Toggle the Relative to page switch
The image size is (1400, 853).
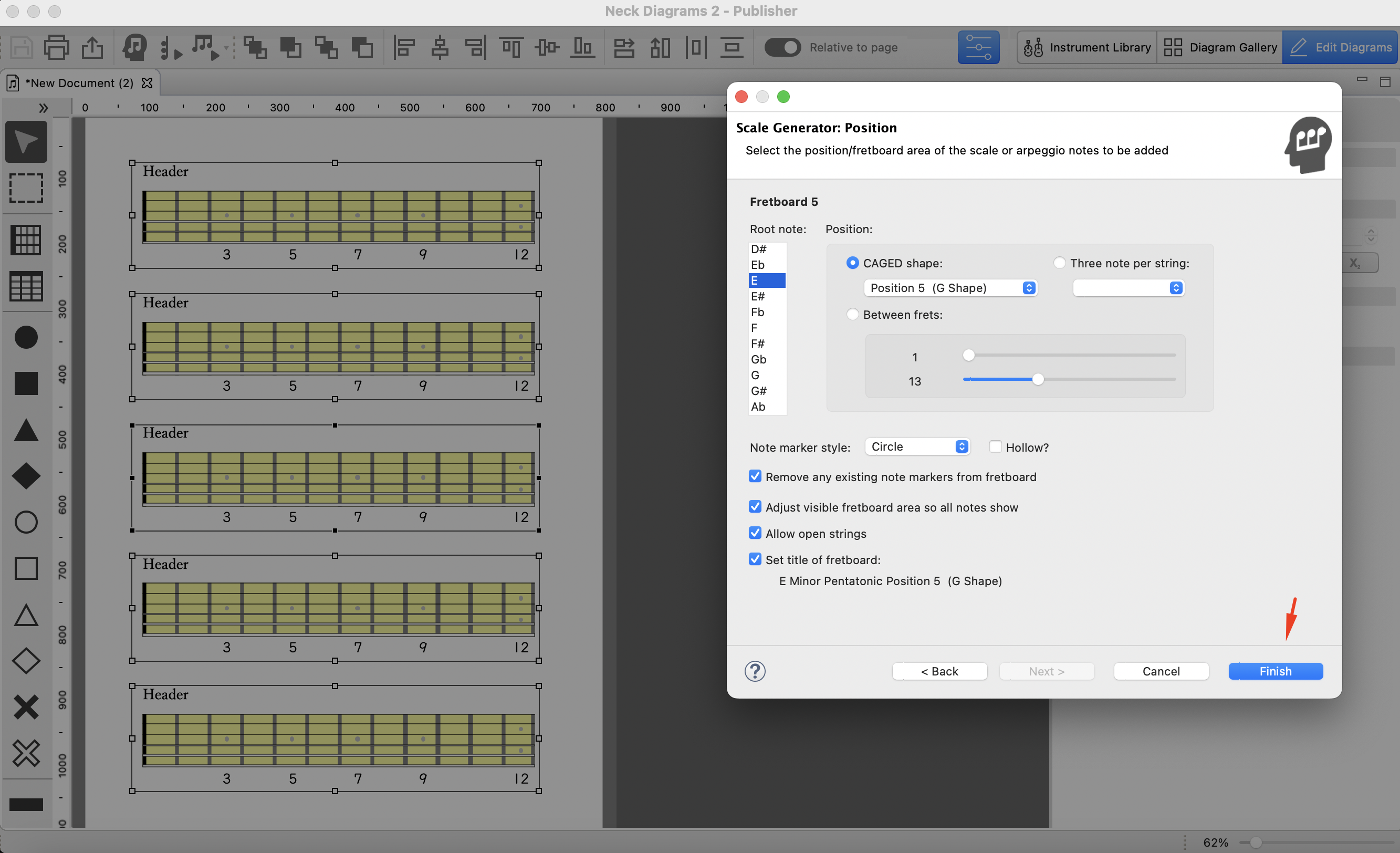click(x=782, y=47)
